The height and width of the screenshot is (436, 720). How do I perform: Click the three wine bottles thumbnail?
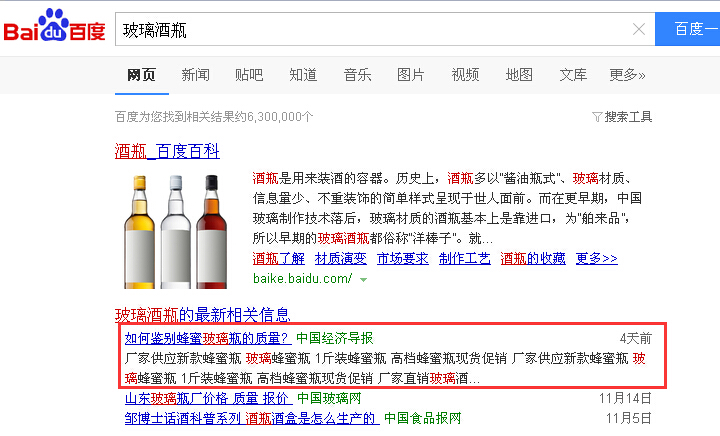(x=175, y=231)
